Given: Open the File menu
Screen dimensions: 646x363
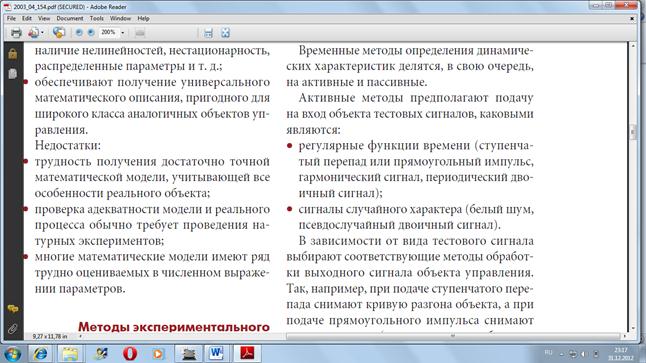Looking at the screenshot, I should 12,19.
